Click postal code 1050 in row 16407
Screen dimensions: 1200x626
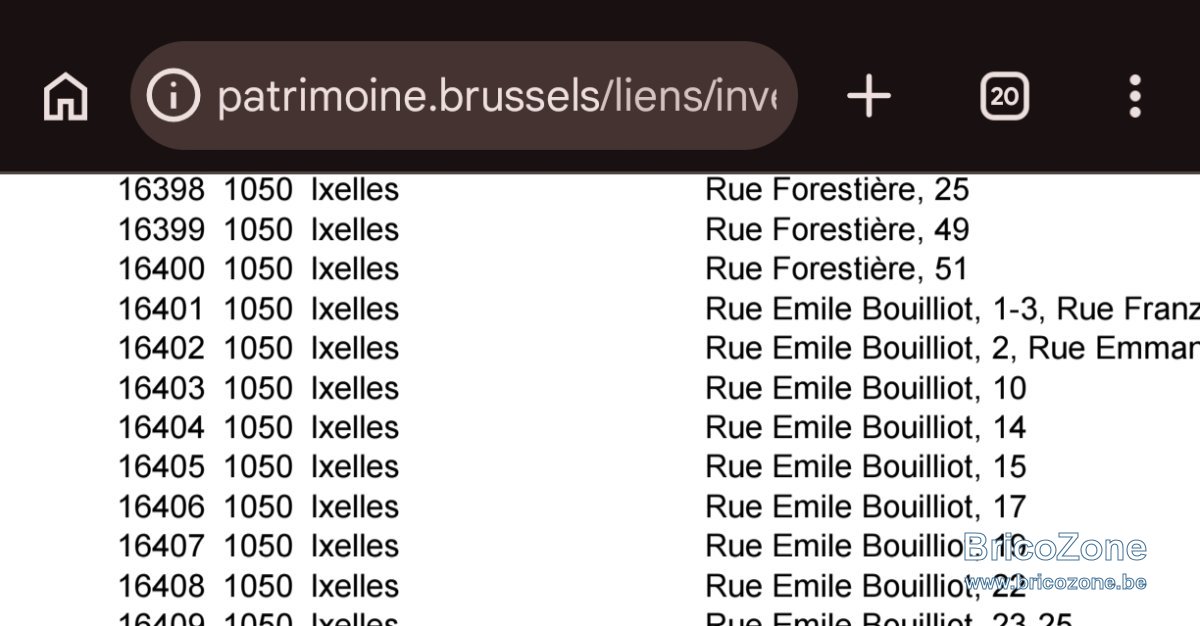point(258,545)
